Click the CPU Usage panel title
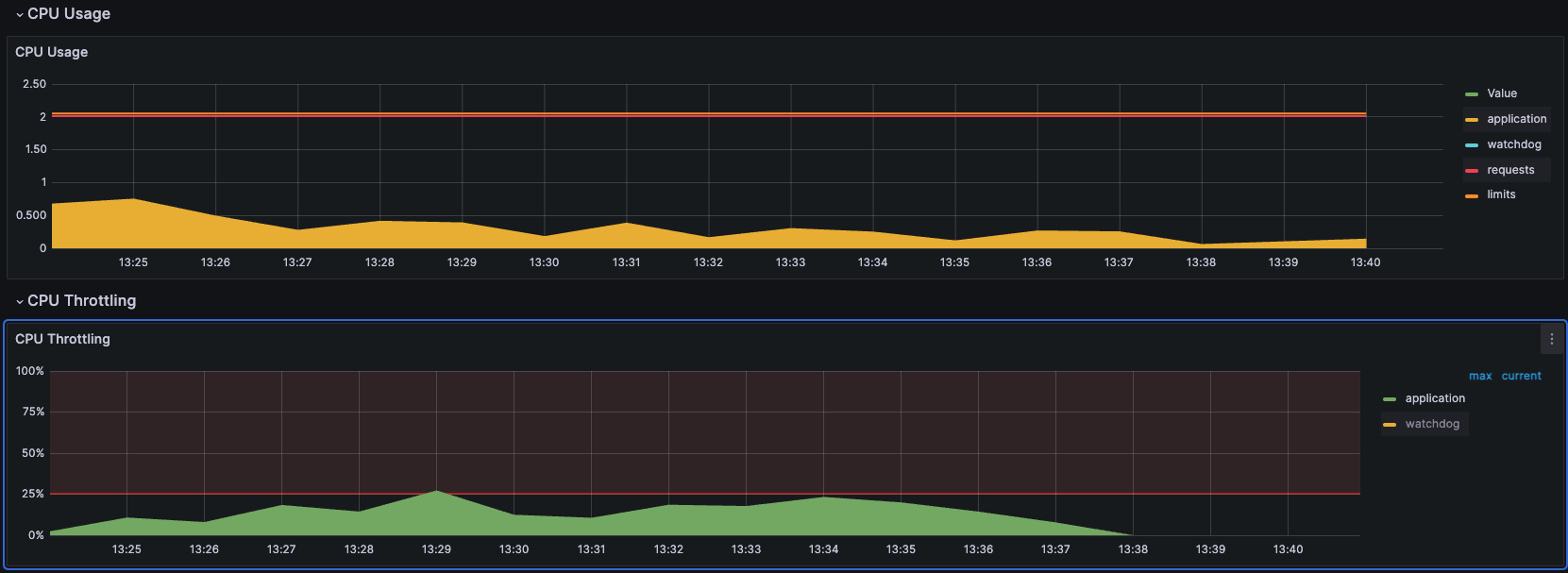Viewport: 1568px width, 573px height. pyautogui.click(x=52, y=52)
